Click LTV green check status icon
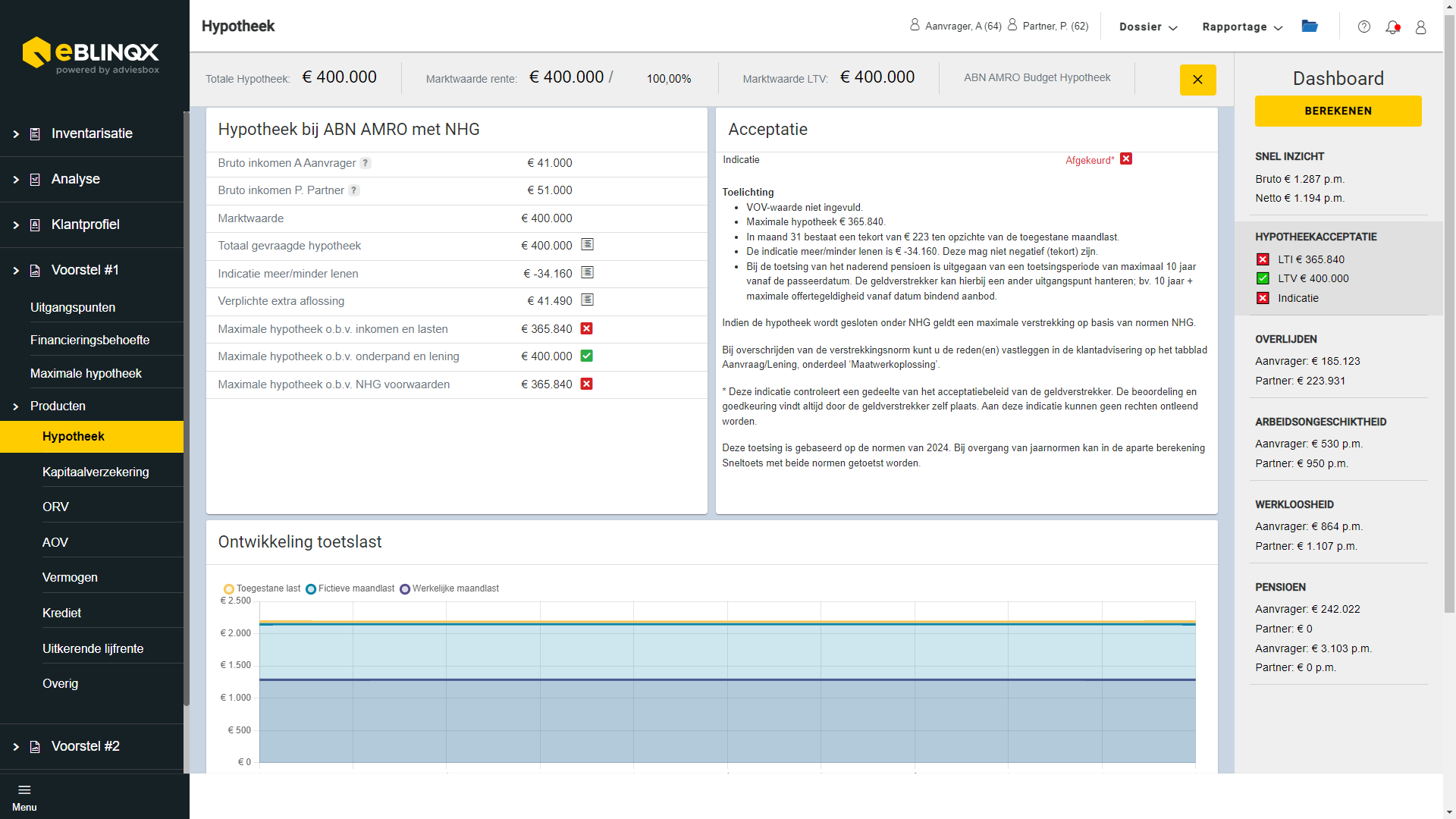 [1263, 278]
